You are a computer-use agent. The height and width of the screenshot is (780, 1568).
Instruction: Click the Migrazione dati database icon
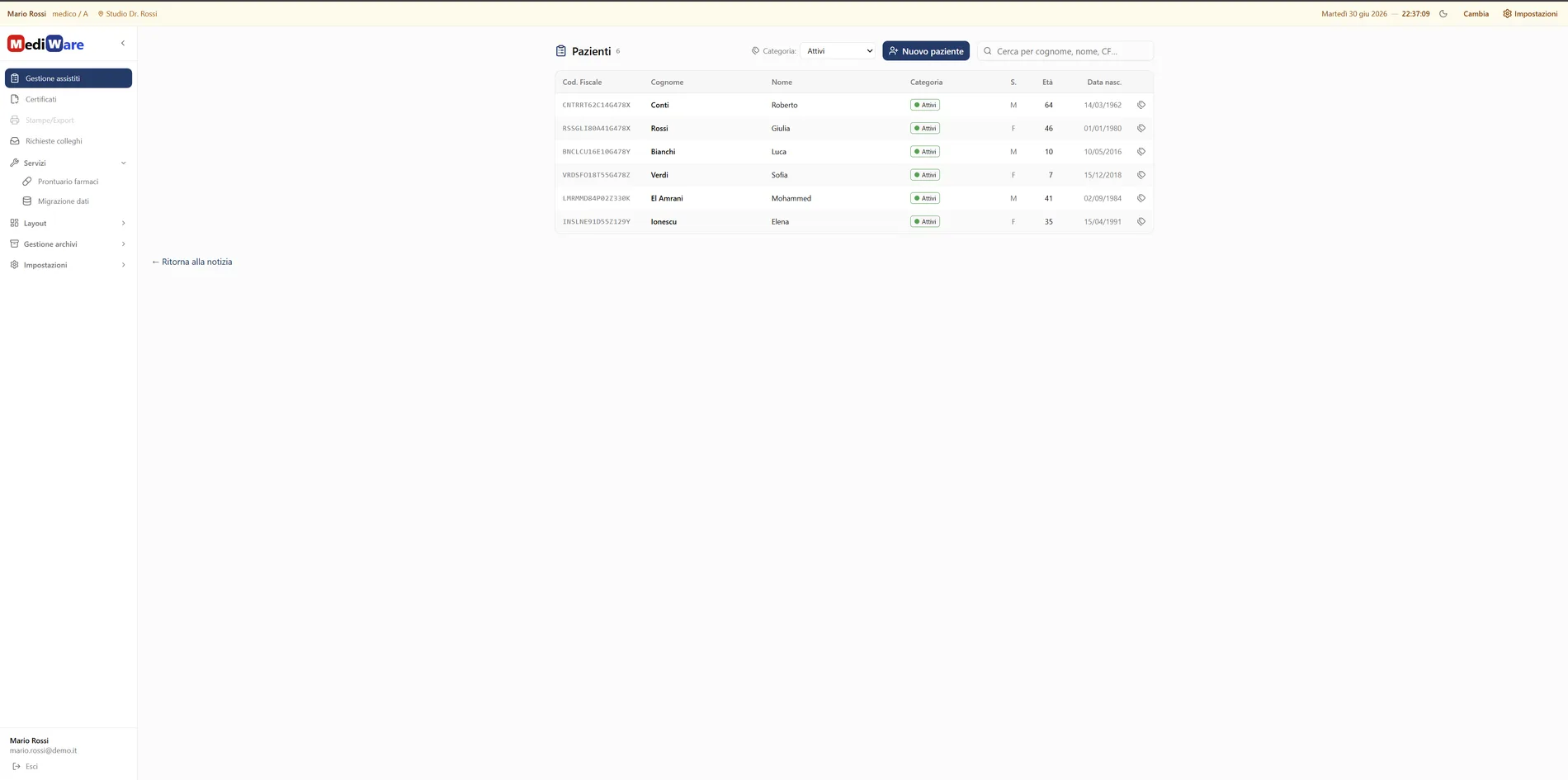click(27, 201)
